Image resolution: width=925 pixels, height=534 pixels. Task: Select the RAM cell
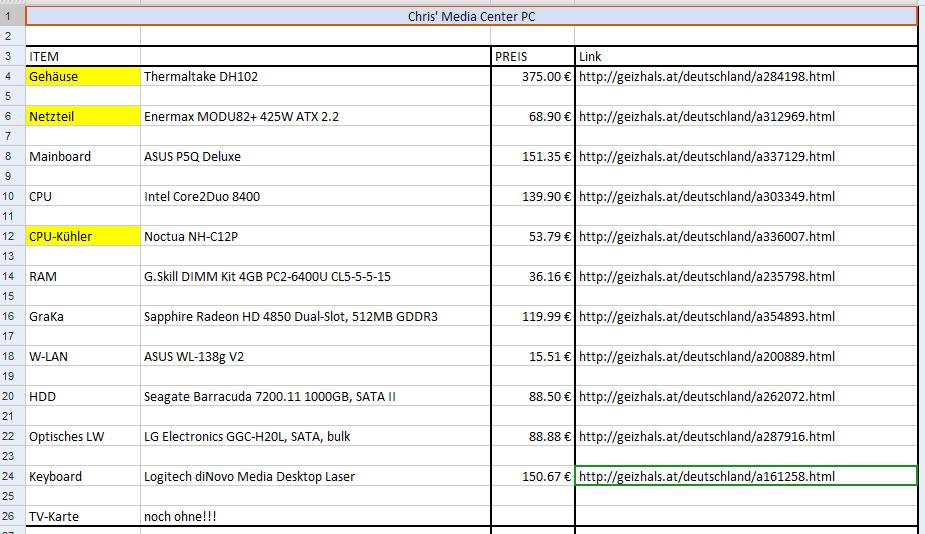click(x=83, y=277)
